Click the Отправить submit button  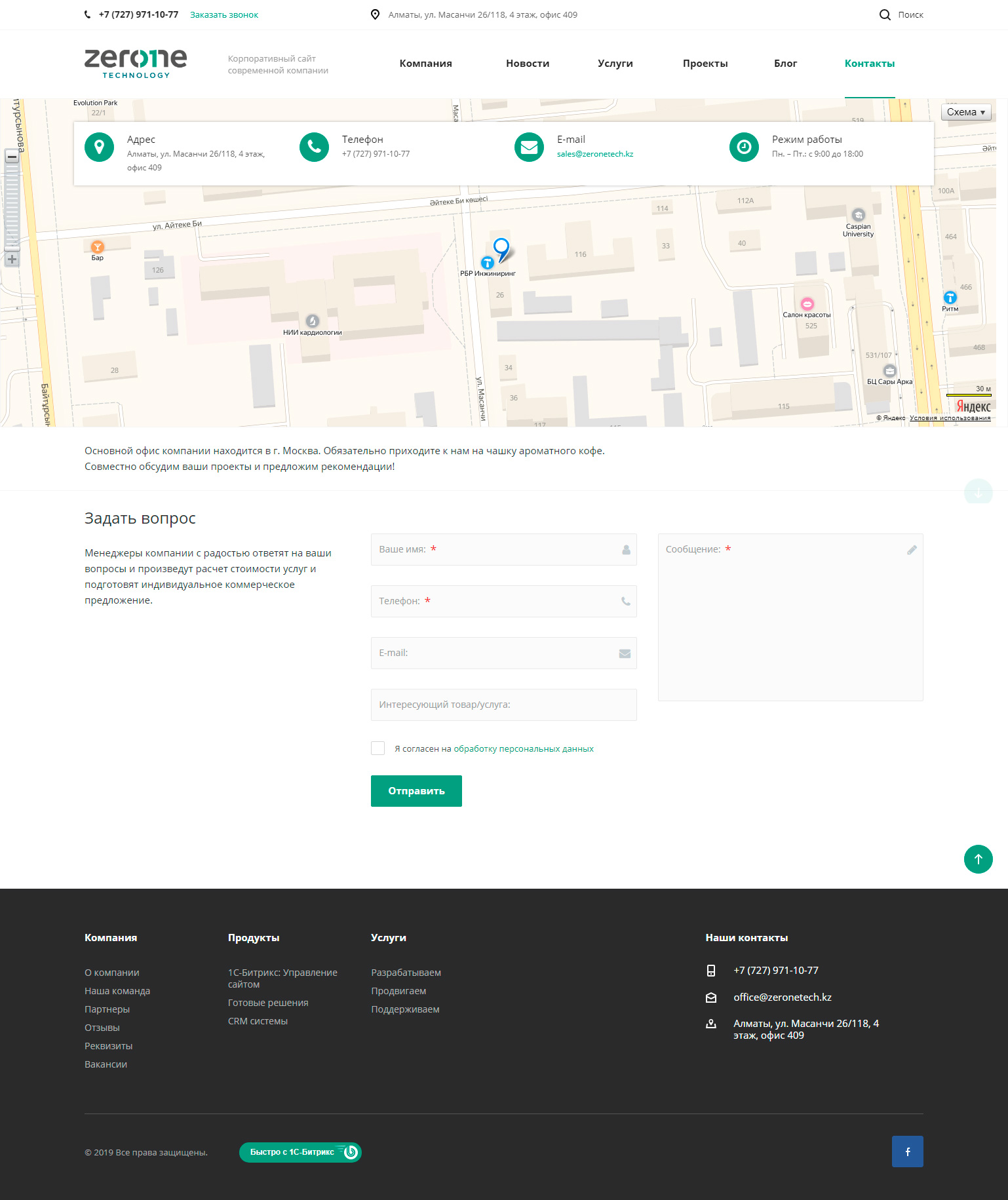pyautogui.click(x=416, y=791)
